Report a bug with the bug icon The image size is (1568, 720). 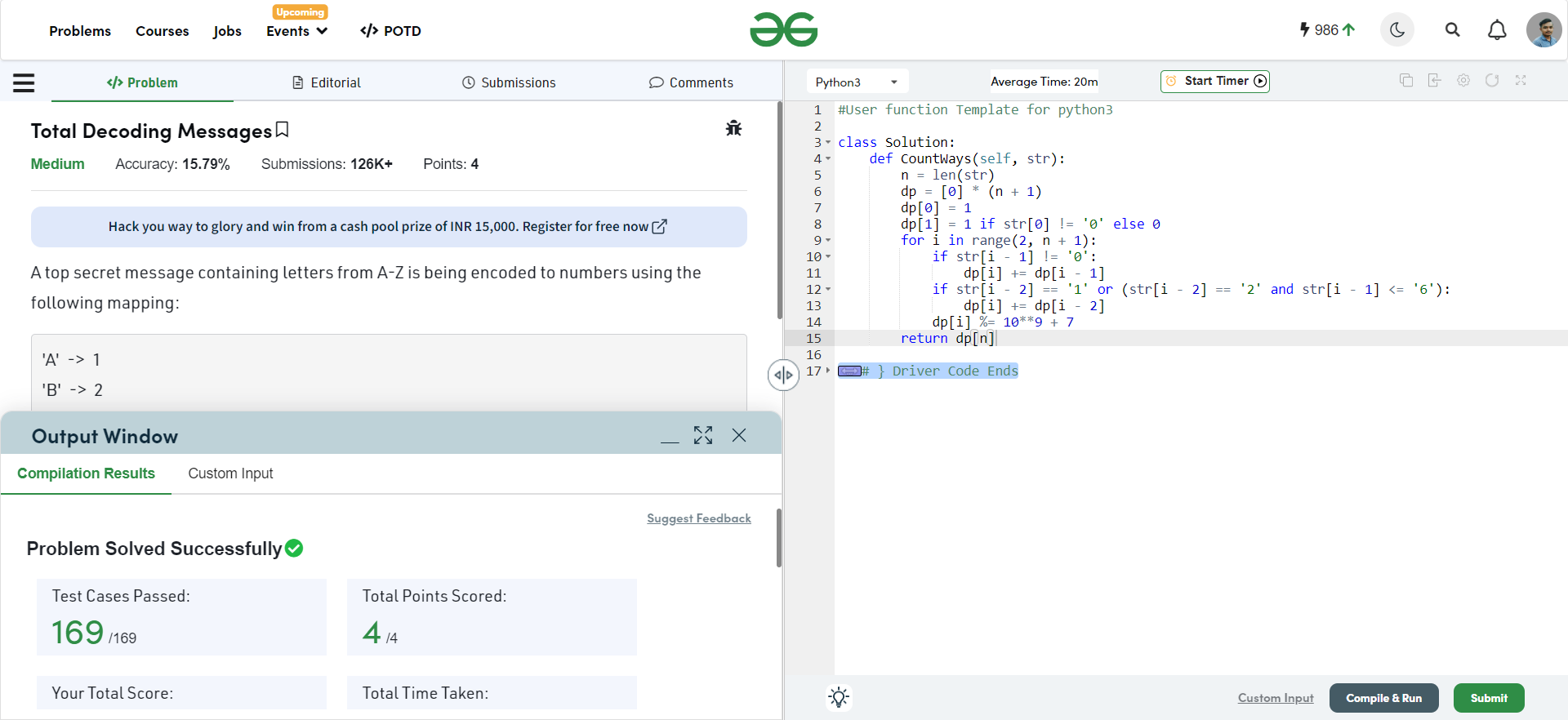tap(733, 128)
